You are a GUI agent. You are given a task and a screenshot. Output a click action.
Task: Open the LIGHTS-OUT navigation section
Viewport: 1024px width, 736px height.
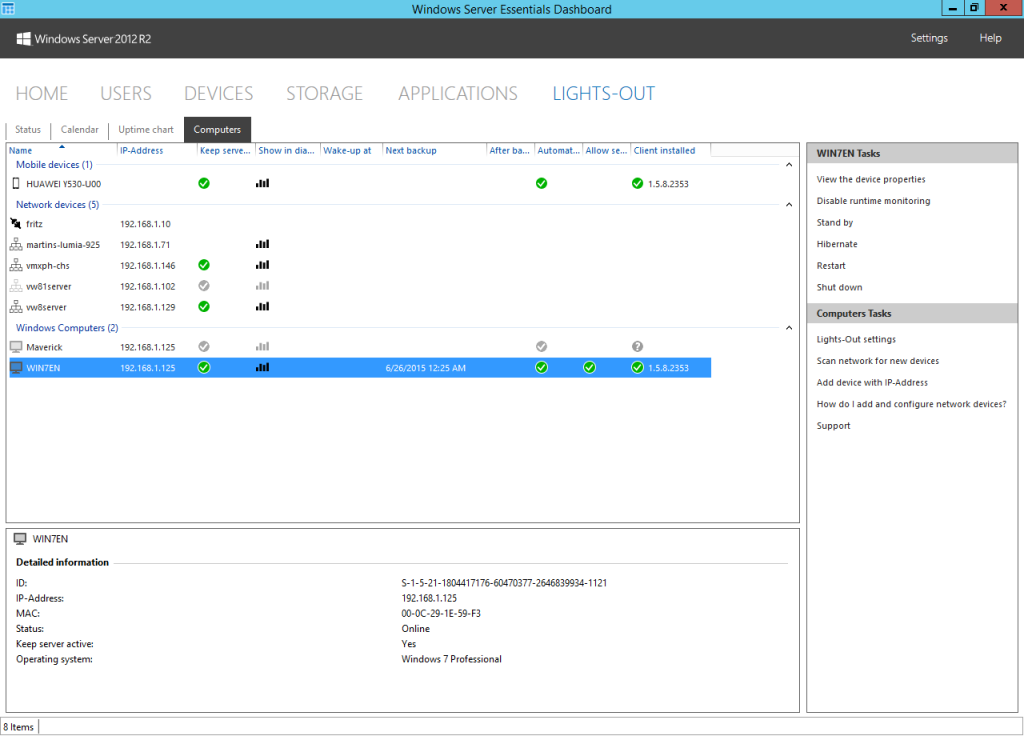tap(603, 93)
